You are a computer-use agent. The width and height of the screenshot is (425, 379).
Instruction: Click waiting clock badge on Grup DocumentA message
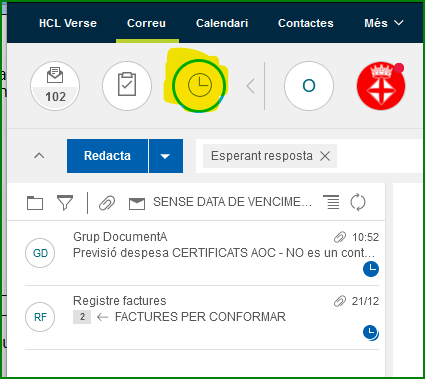371,269
